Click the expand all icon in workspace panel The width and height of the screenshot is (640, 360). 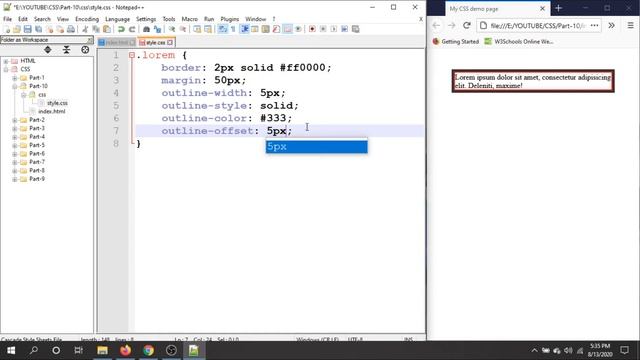[48, 50]
